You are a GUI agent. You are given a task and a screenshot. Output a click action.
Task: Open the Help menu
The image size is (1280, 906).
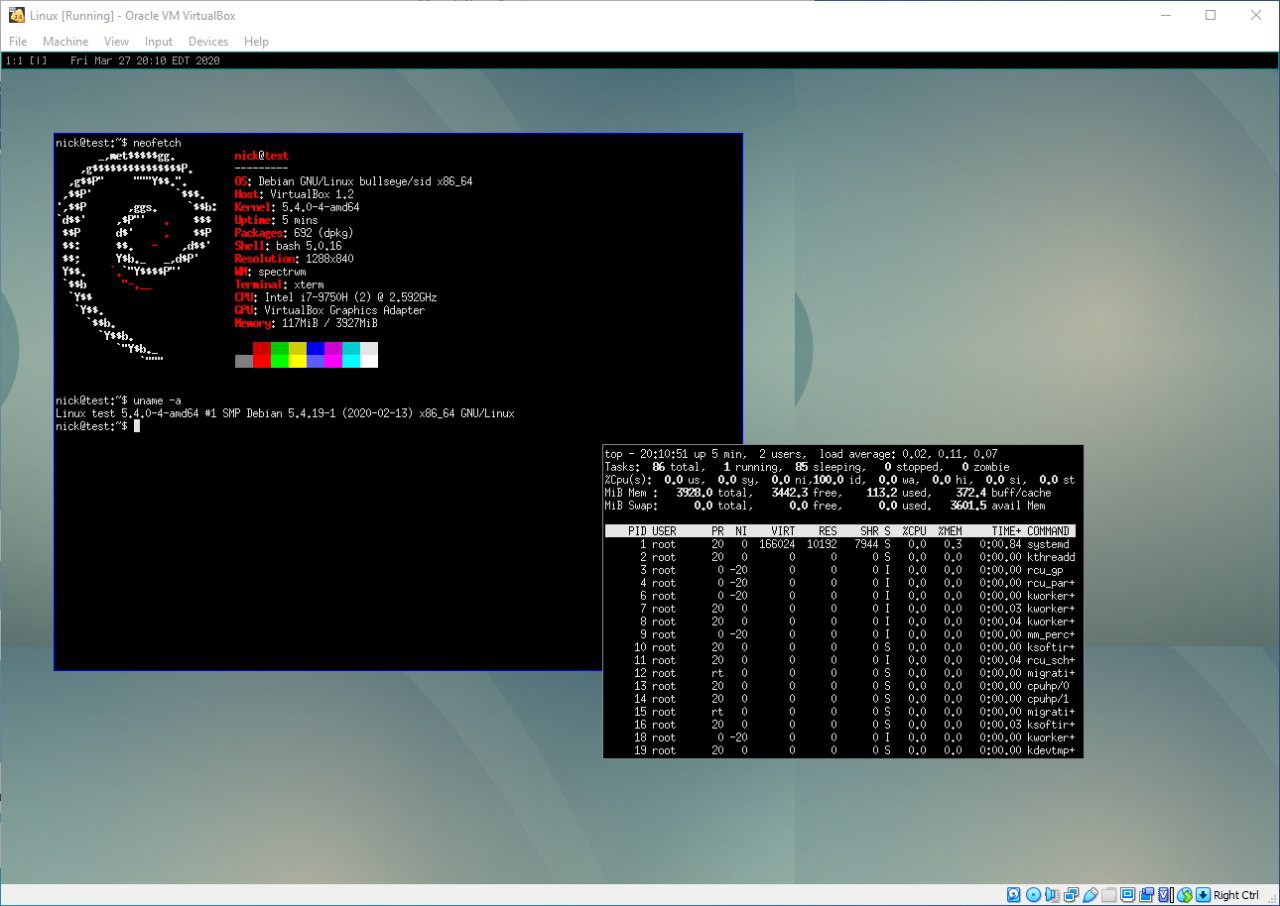(x=256, y=41)
